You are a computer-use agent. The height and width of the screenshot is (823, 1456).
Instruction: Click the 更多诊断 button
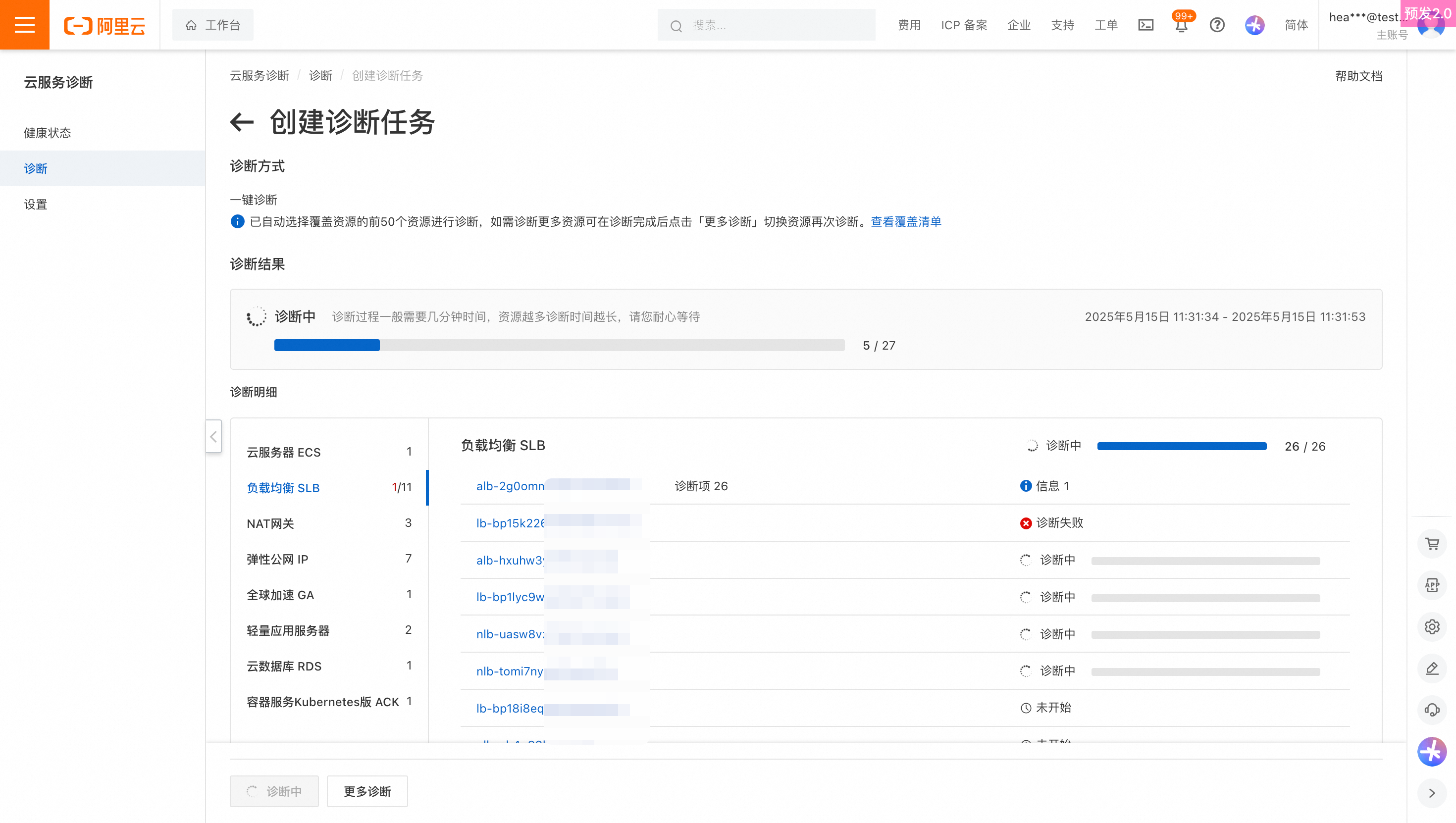tap(367, 791)
